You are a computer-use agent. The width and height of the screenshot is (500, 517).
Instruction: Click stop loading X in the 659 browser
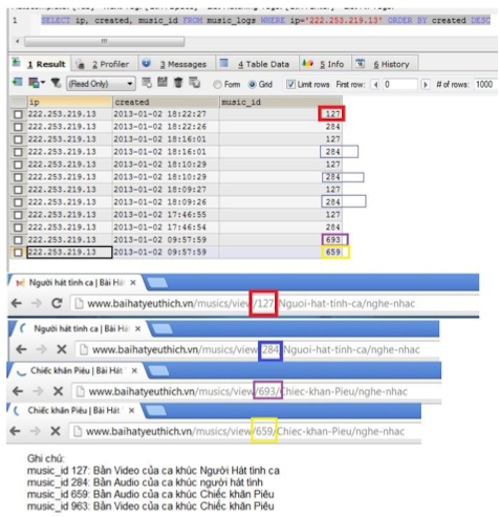(x=55, y=431)
